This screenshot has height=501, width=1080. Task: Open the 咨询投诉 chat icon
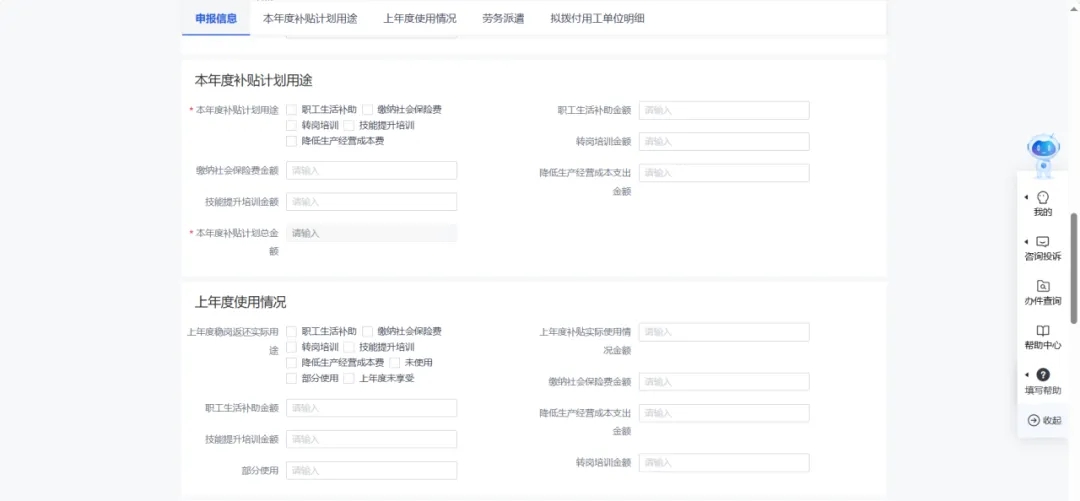(x=1043, y=242)
